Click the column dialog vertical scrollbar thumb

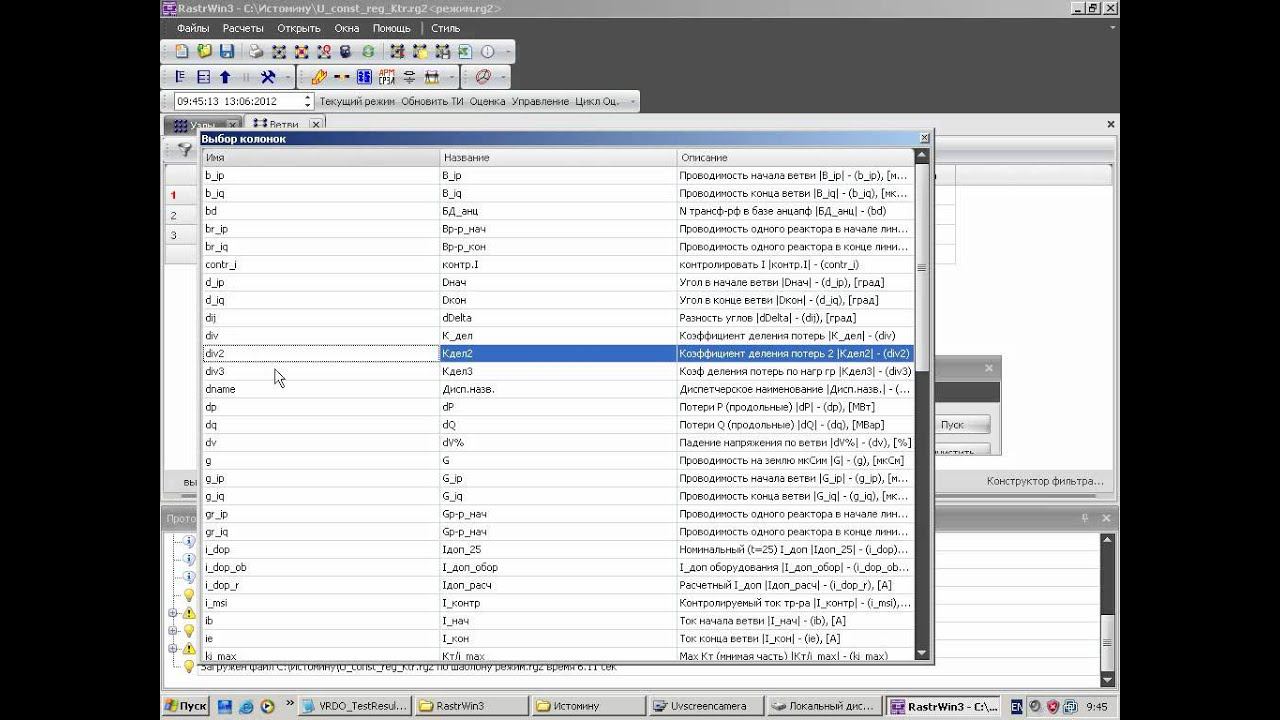tap(922, 268)
